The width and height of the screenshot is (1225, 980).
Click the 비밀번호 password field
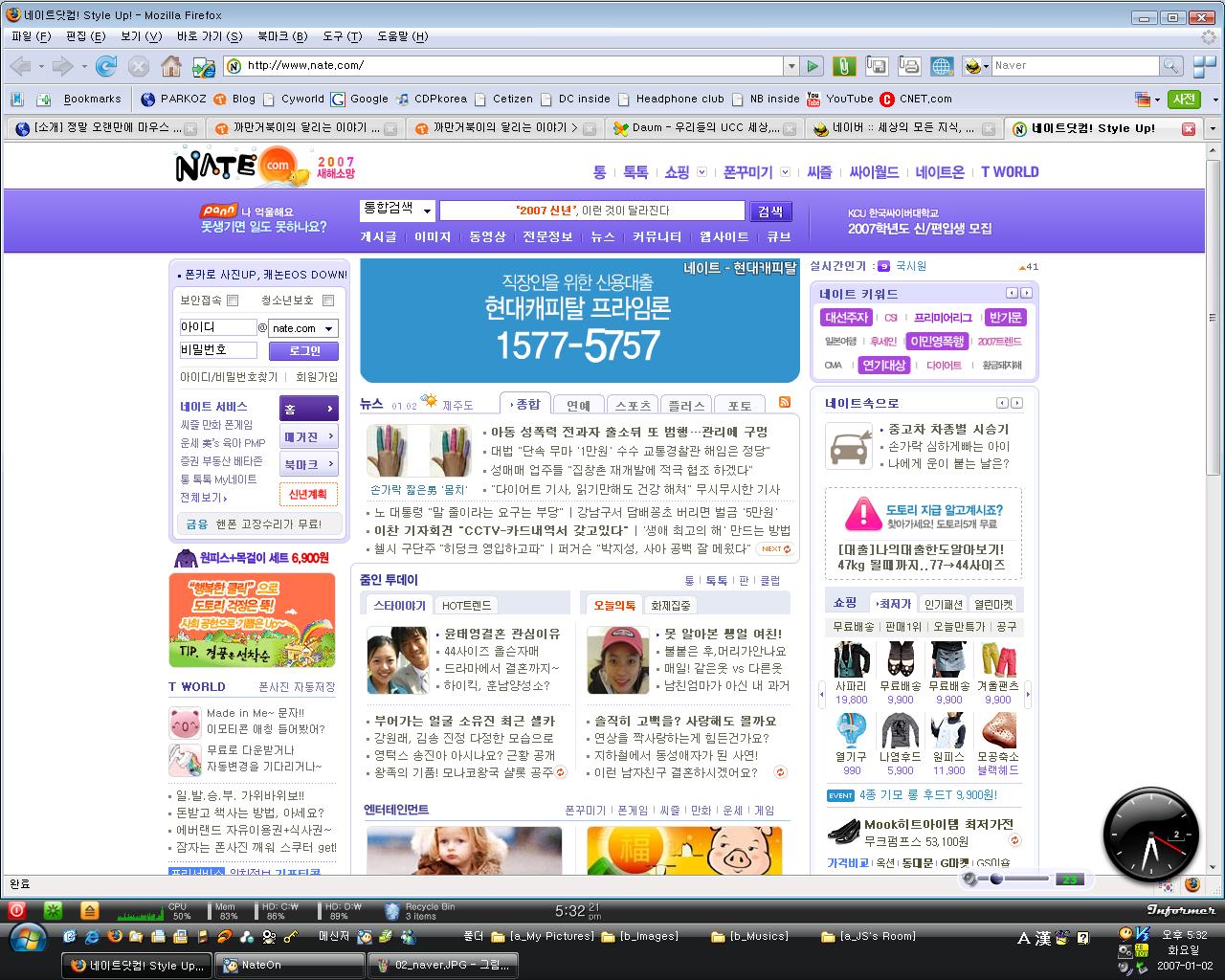218,350
